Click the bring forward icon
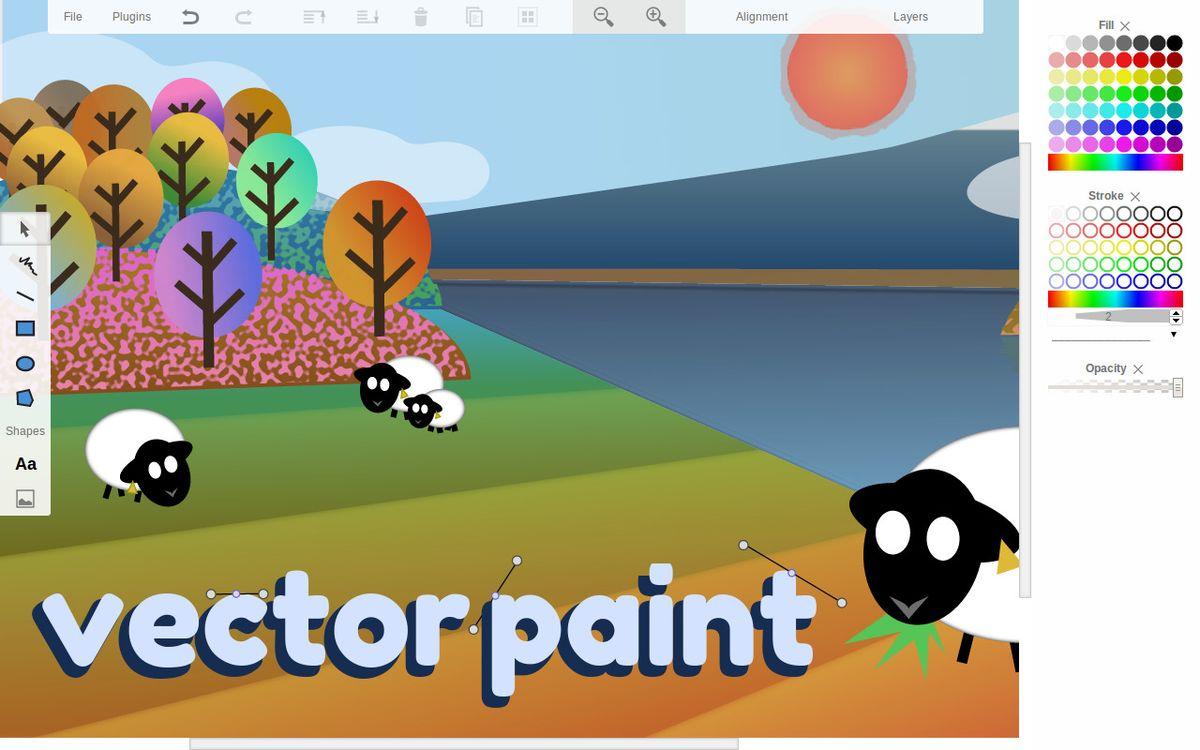This screenshot has width=1200, height=750. 314,17
